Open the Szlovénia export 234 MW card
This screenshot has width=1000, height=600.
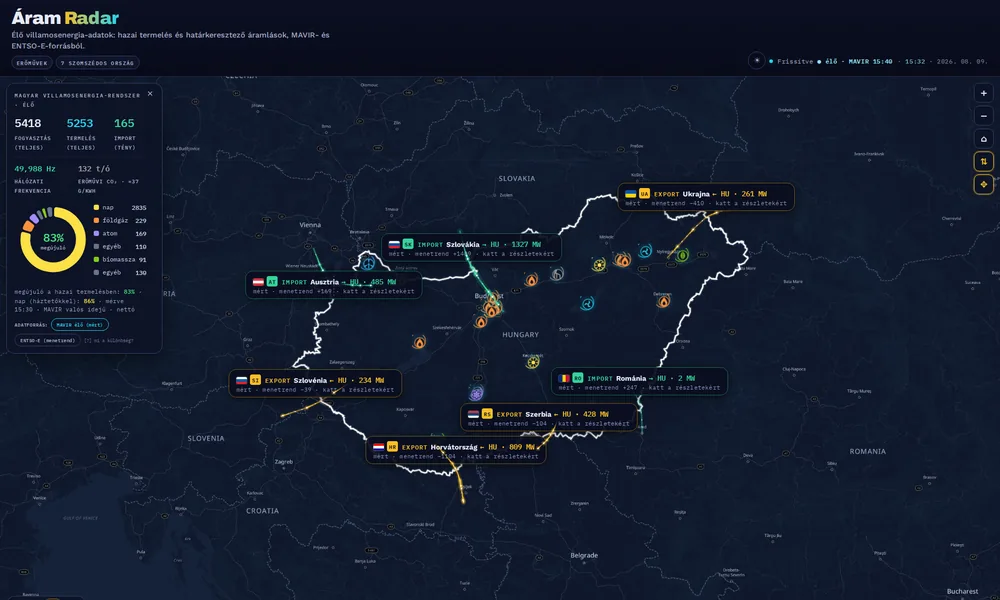[x=315, y=384]
